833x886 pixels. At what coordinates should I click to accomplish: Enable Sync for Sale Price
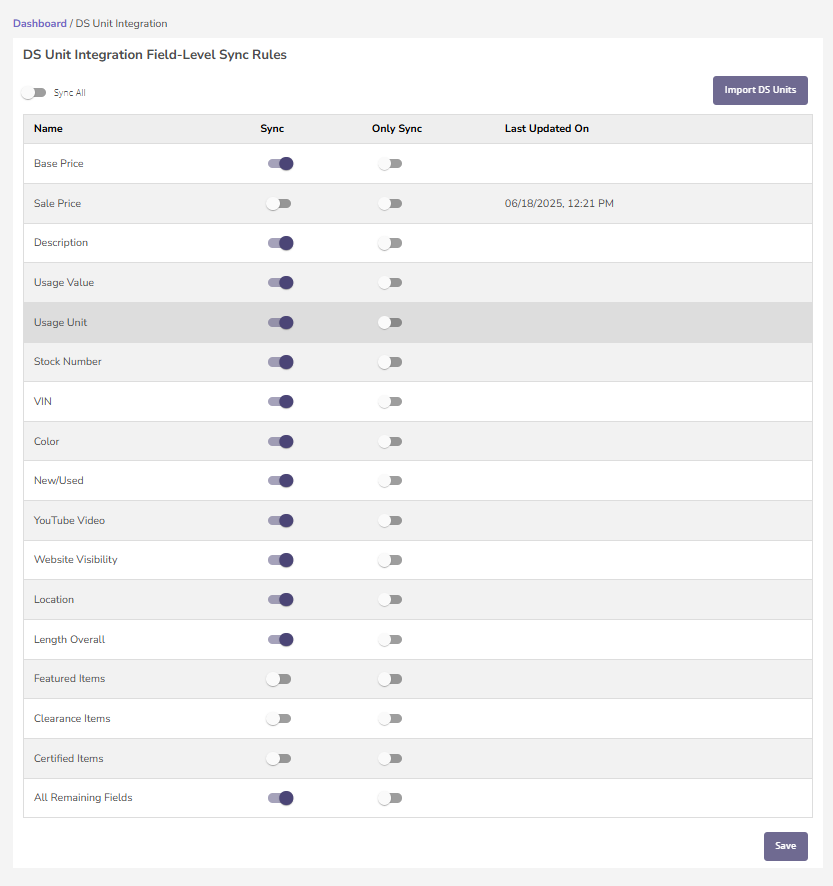click(x=279, y=203)
